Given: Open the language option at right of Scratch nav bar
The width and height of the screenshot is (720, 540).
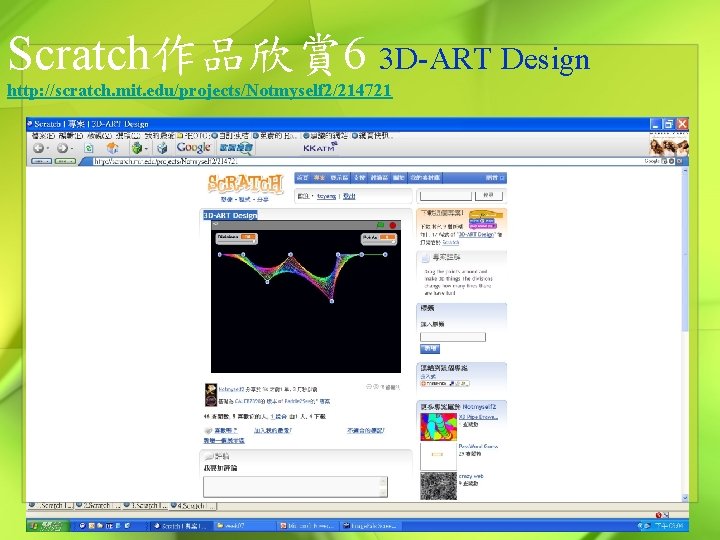Looking at the screenshot, I should click(x=495, y=178).
